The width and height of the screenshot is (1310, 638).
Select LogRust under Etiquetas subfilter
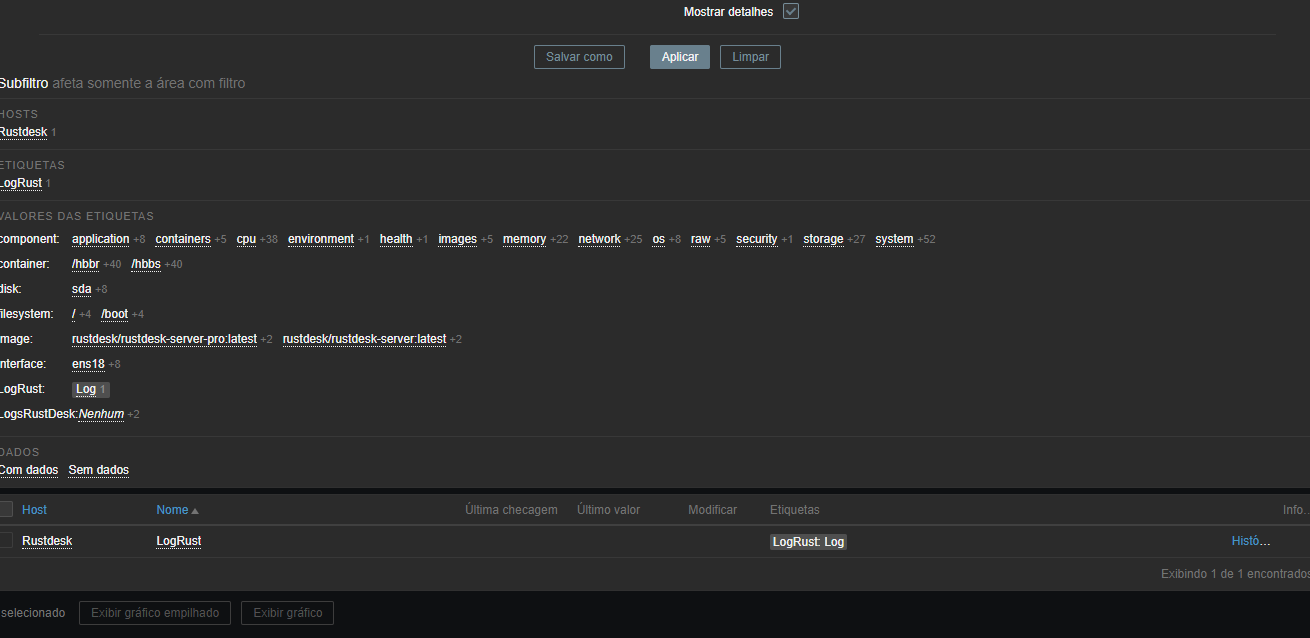click(20, 183)
